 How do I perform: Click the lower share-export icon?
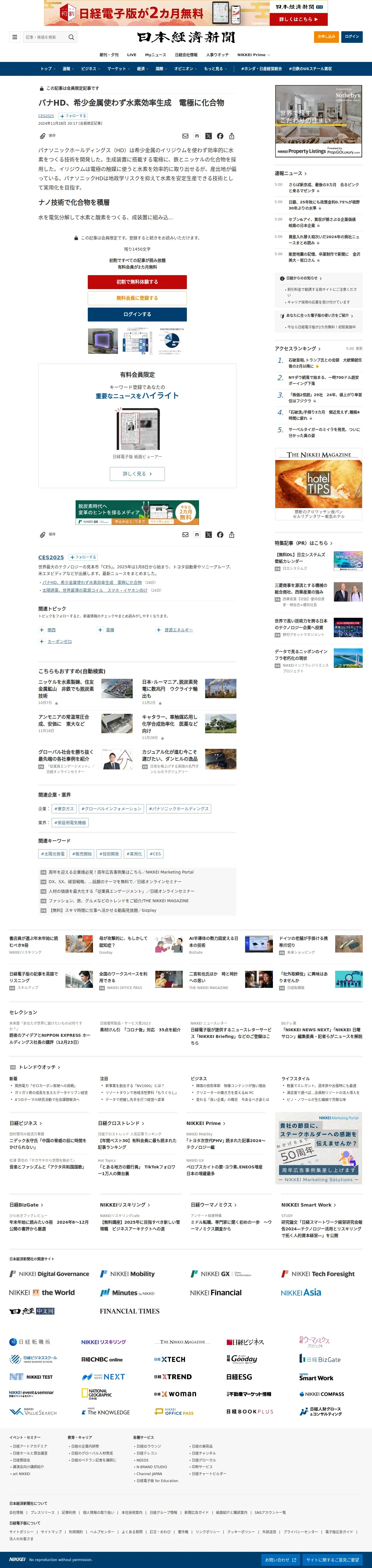pos(232,534)
